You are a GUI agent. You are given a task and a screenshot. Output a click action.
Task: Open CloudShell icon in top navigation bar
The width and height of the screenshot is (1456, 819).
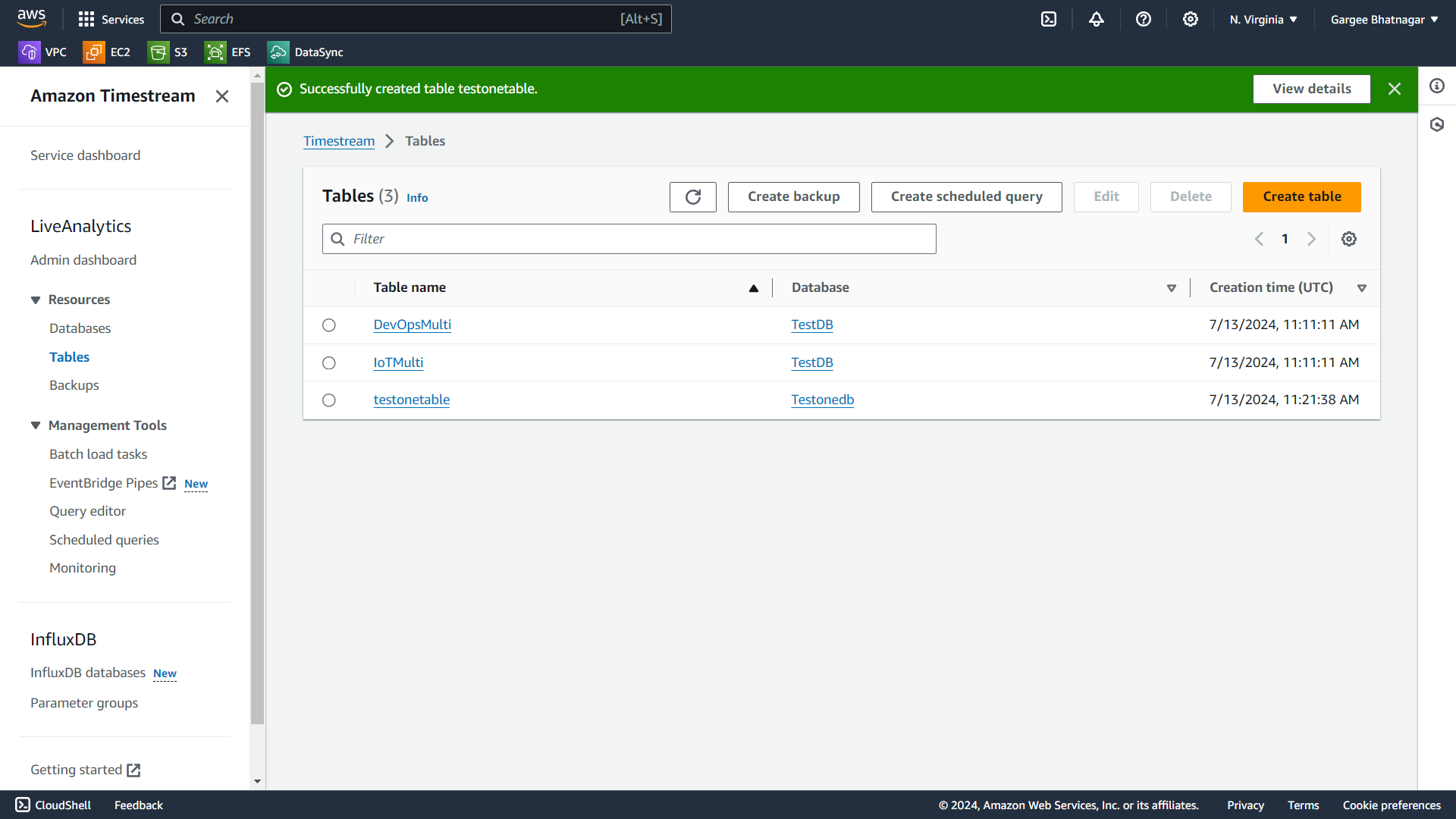pos(1049,20)
